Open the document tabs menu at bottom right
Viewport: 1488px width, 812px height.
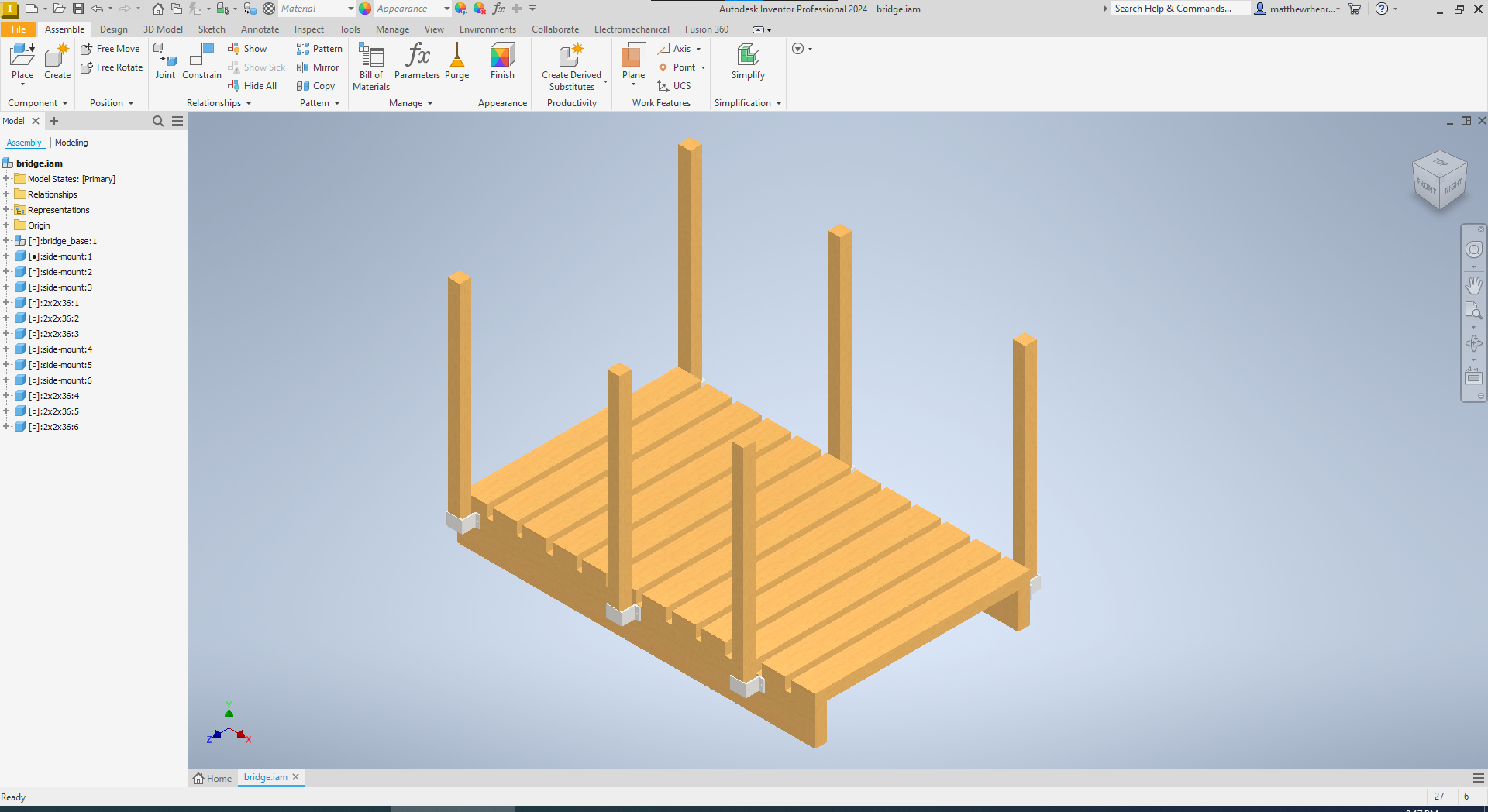(x=1479, y=778)
